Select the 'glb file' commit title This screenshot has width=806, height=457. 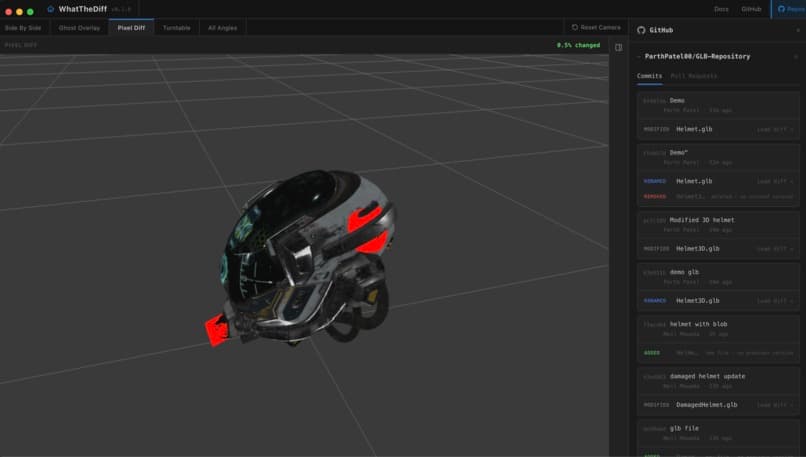pyautogui.click(x=684, y=428)
